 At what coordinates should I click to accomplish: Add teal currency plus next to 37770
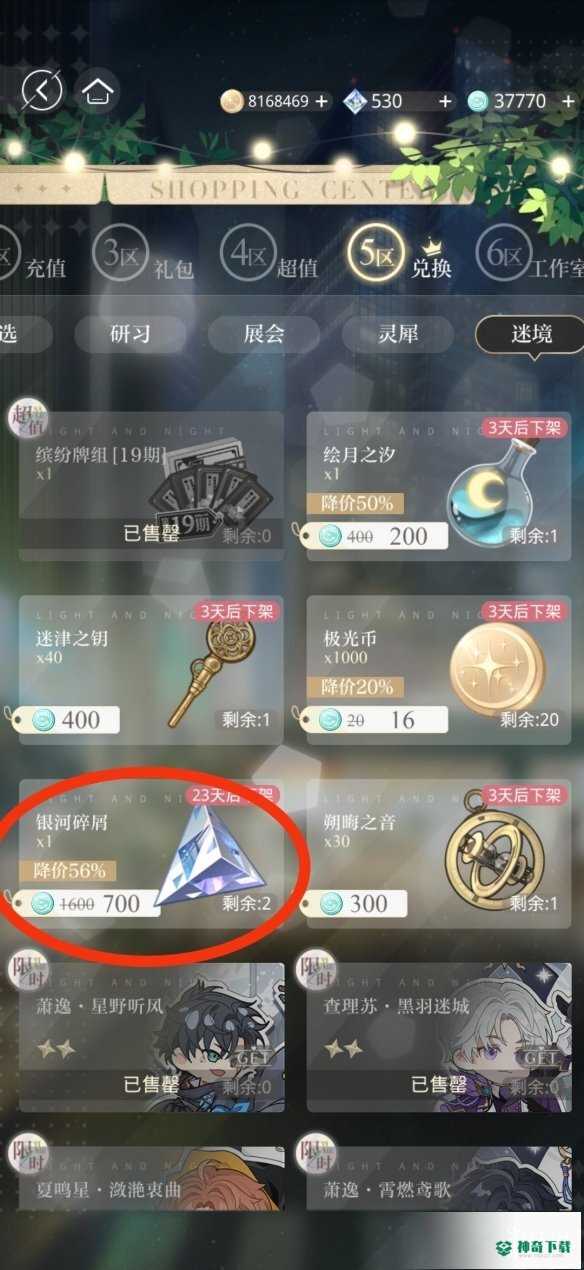567,101
